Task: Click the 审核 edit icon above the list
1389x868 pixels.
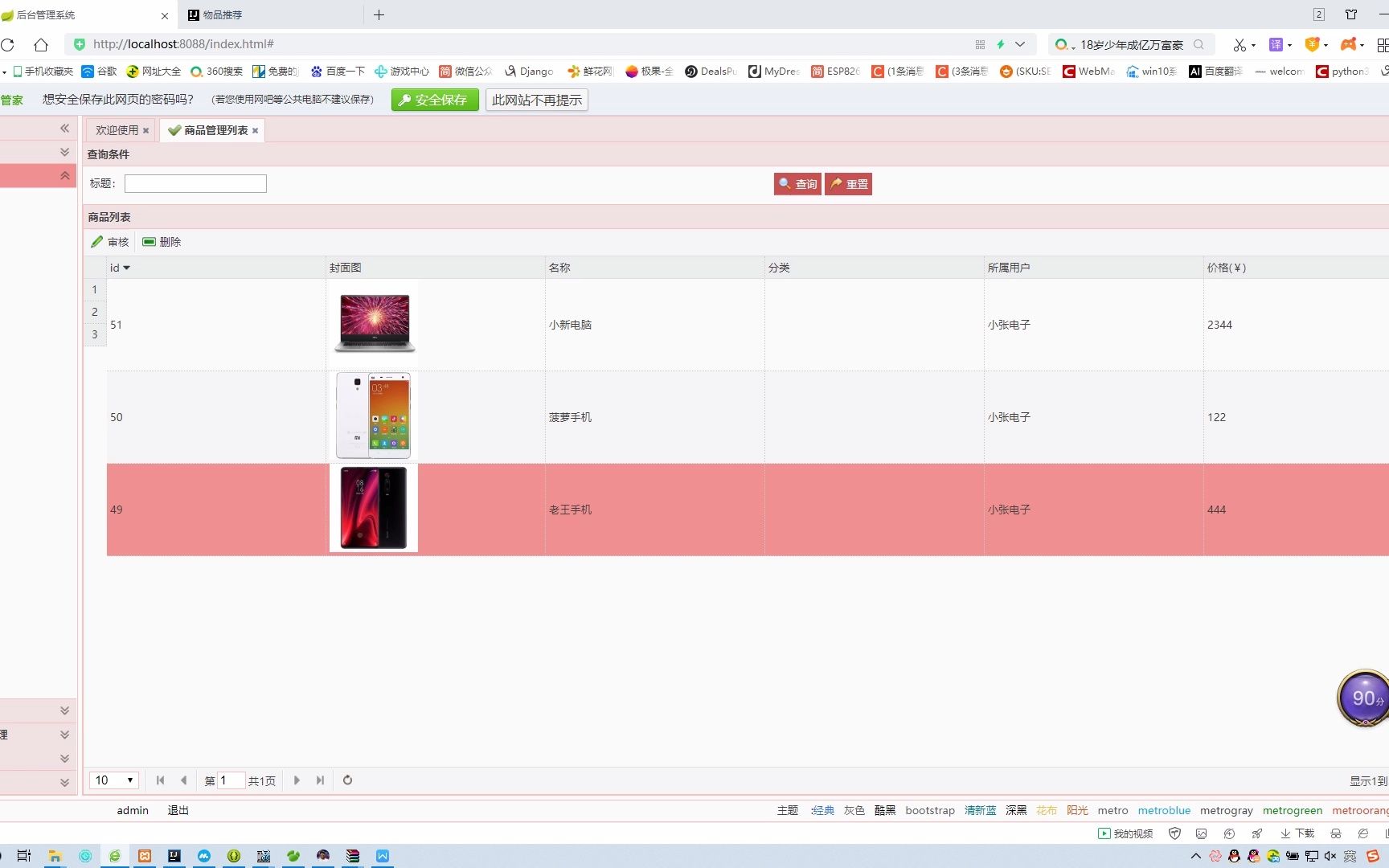Action: (x=110, y=241)
